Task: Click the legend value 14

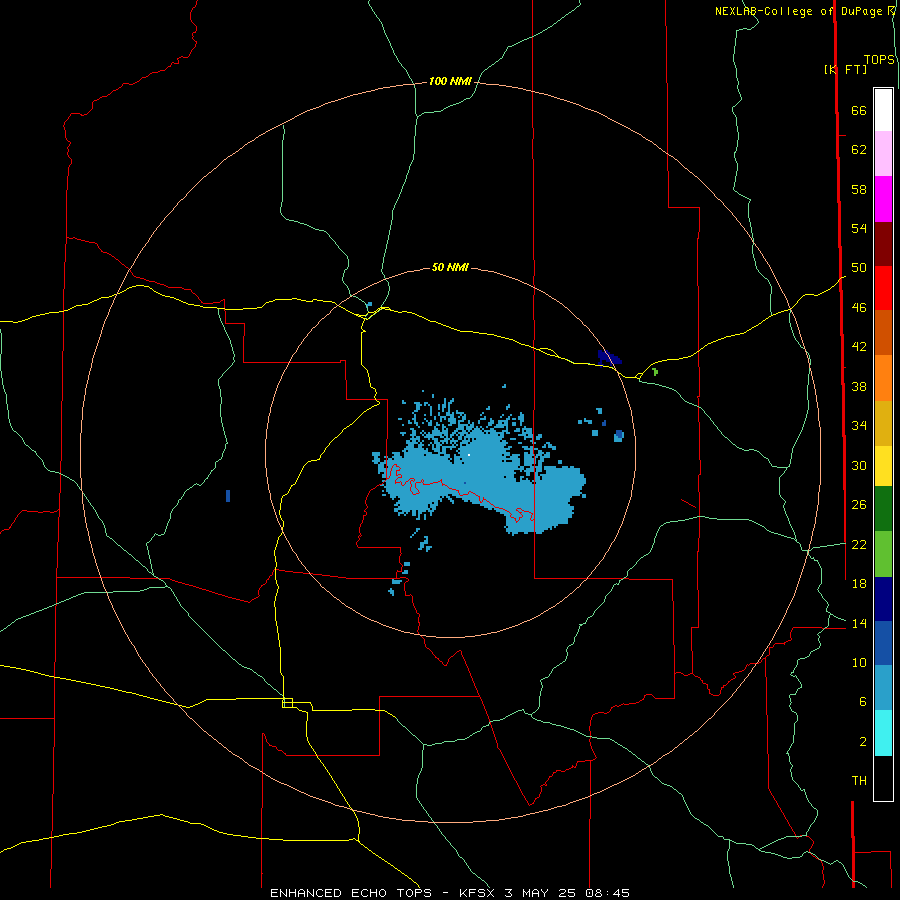Action: (x=859, y=623)
